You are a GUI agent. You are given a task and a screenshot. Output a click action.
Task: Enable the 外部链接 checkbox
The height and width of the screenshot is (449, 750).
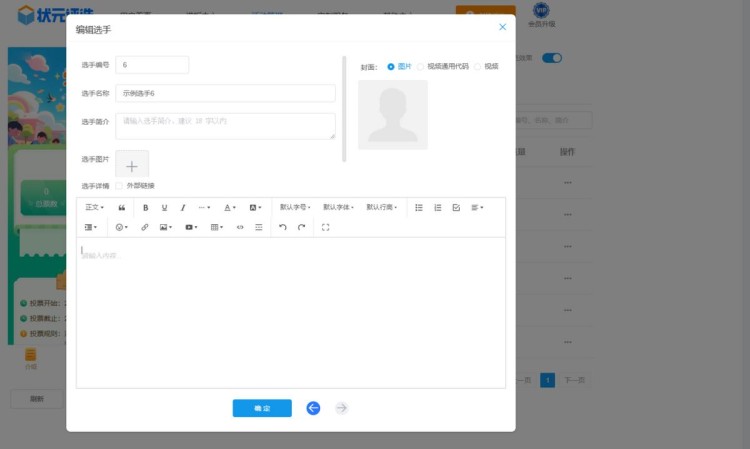tap(120, 186)
